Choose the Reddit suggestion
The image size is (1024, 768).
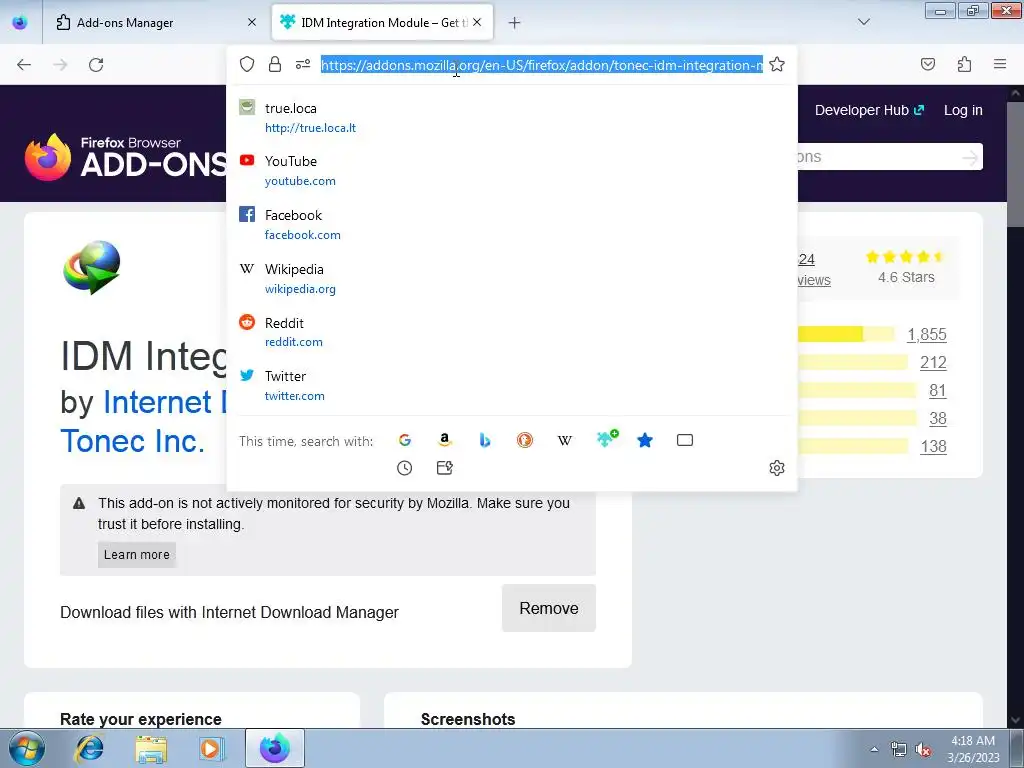pyautogui.click(x=512, y=332)
